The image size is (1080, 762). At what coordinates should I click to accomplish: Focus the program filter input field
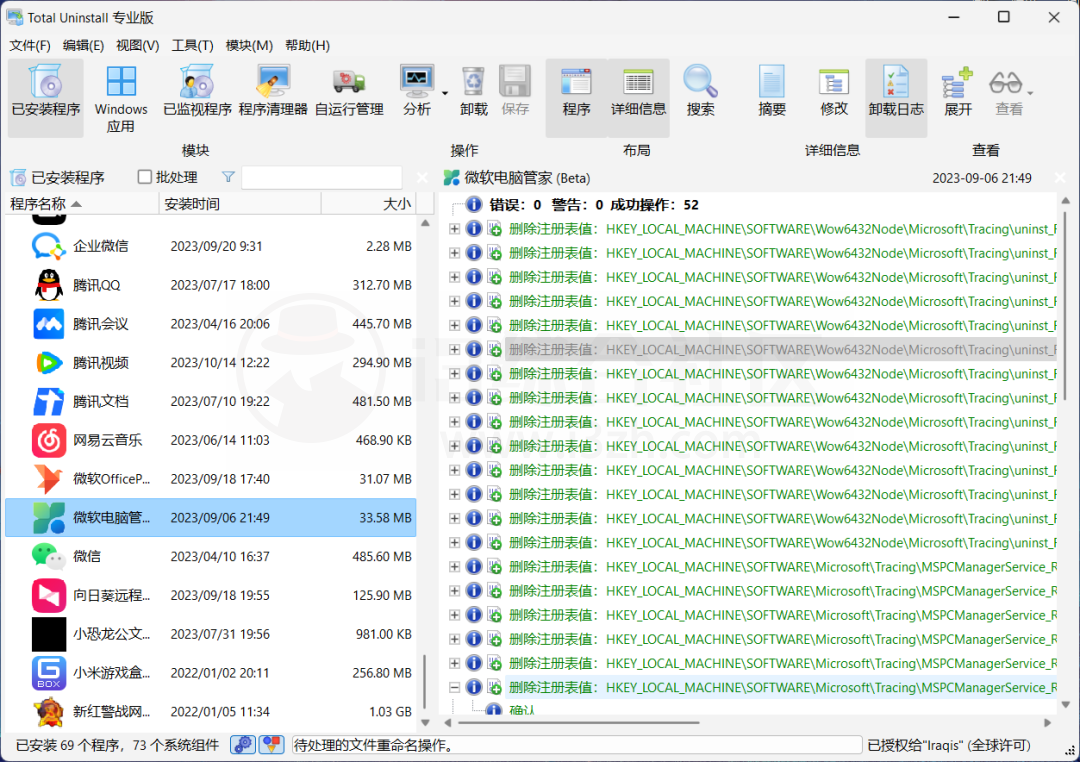[322, 178]
